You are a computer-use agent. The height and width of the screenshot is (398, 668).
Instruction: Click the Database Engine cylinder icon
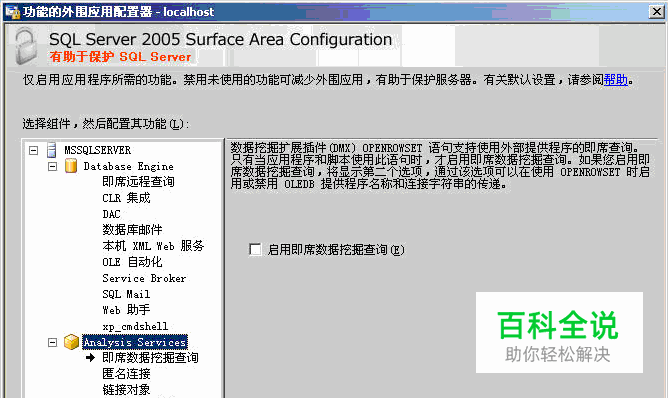pyautogui.click(x=71, y=166)
